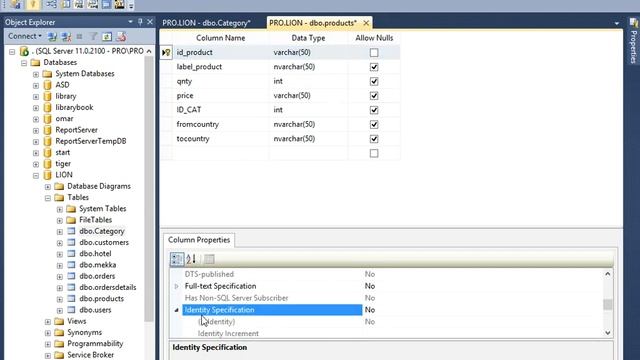Open the Connect dropdown in Object Explorer
This screenshot has width=640, height=360.
tap(25, 36)
